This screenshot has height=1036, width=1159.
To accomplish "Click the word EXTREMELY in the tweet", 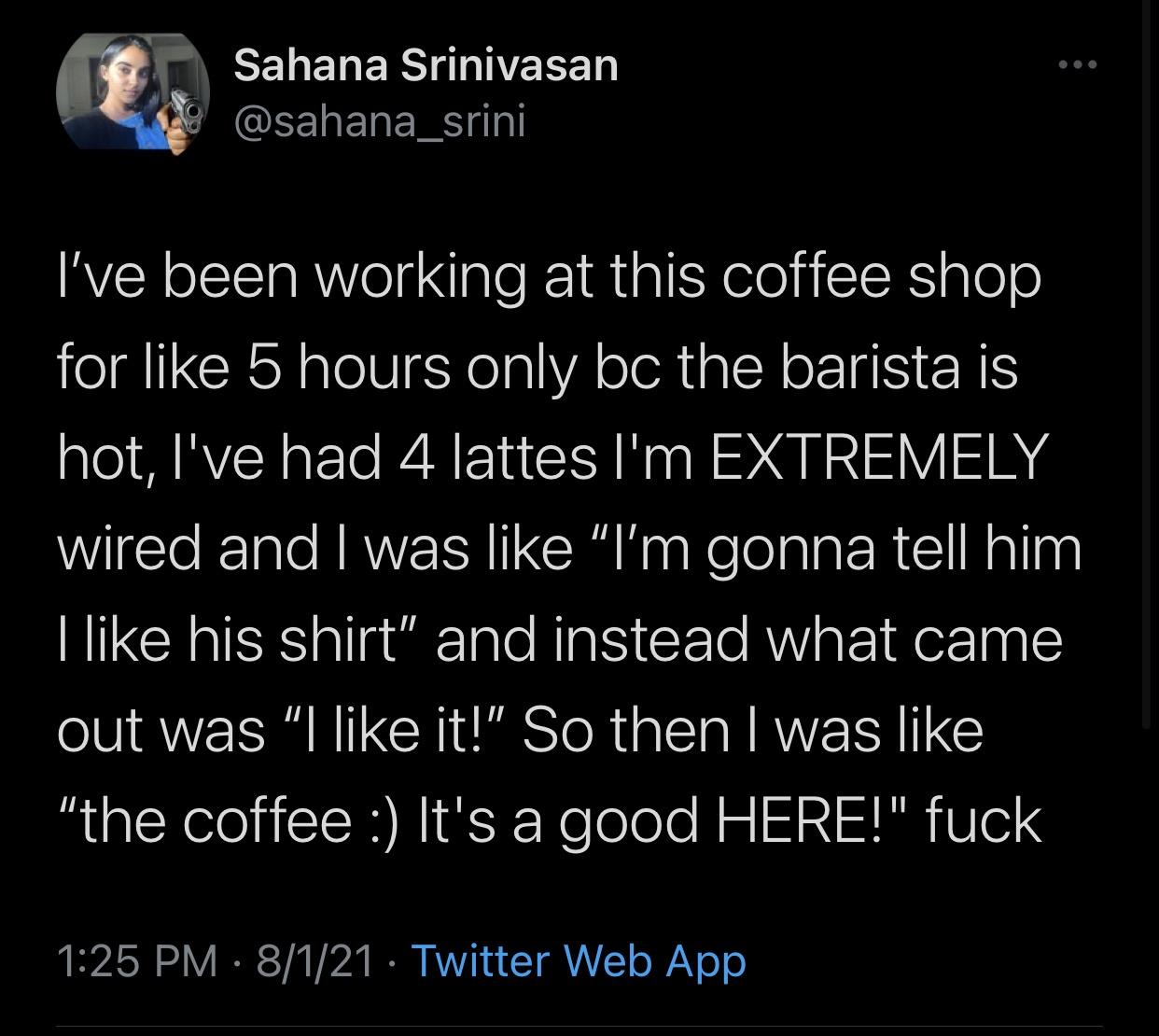I will point(878,458).
